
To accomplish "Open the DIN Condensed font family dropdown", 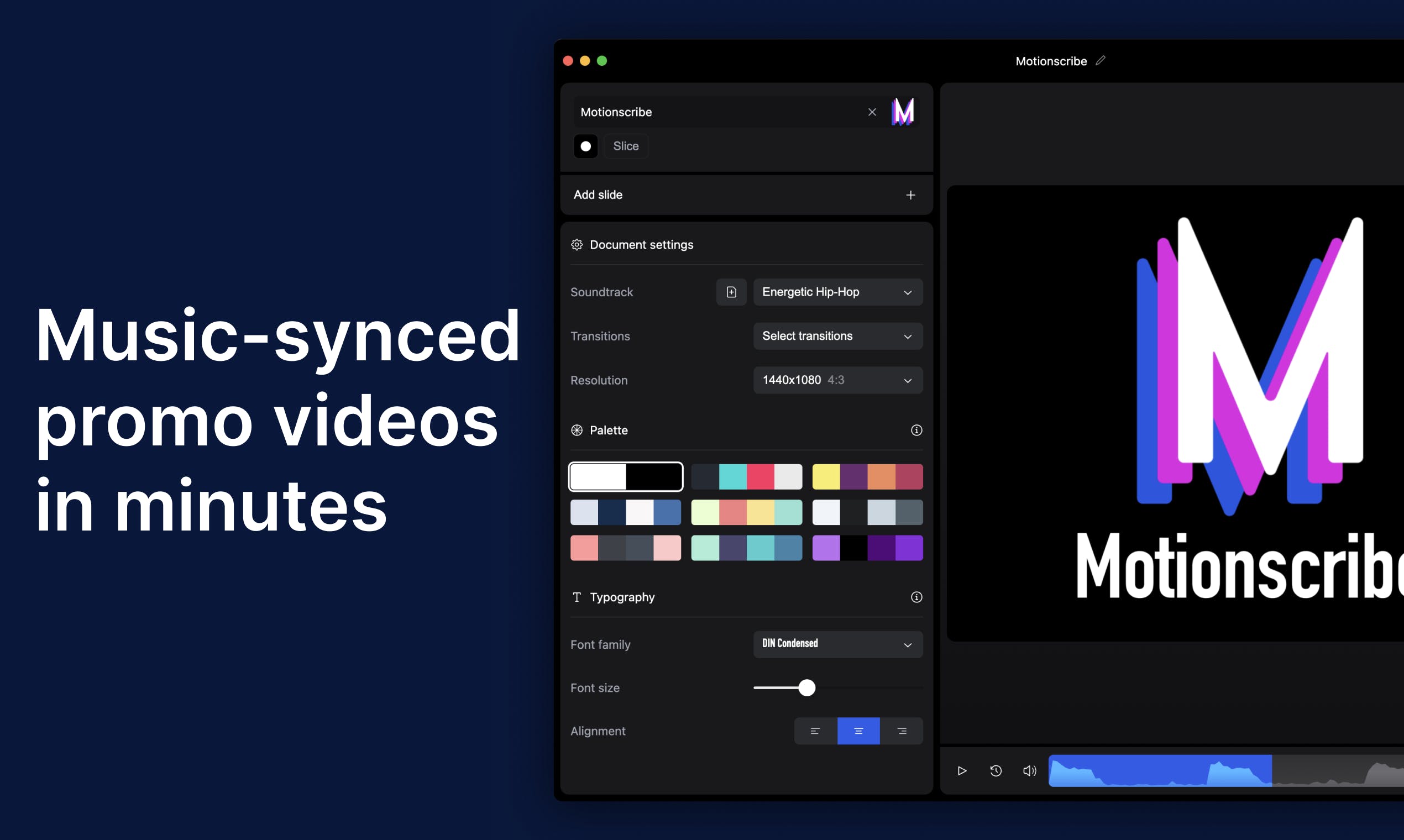I will [837, 644].
